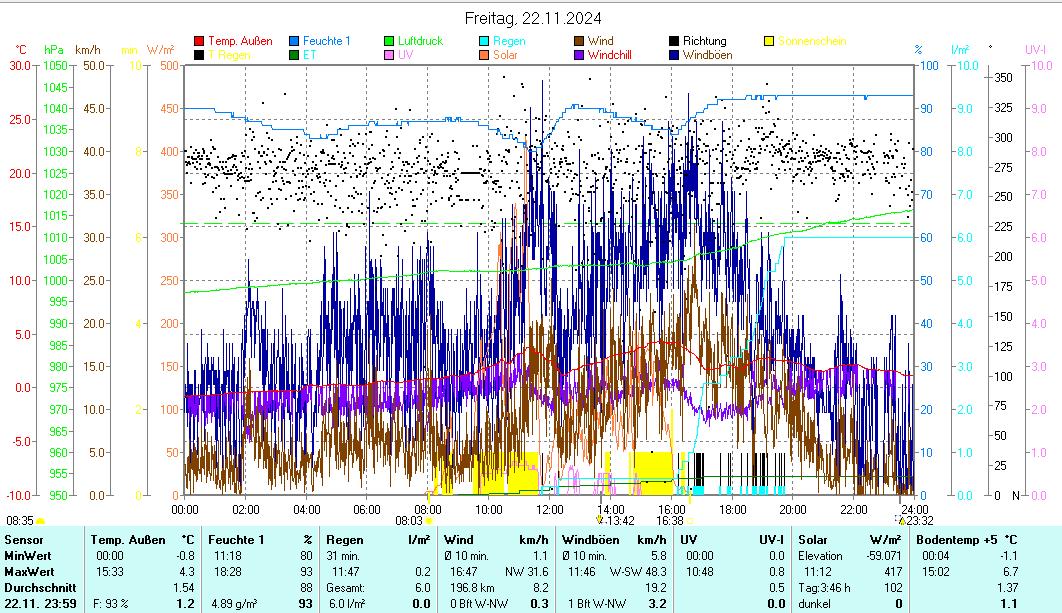Click the pink UV legend square
1062x613 pixels.
pos(389,55)
